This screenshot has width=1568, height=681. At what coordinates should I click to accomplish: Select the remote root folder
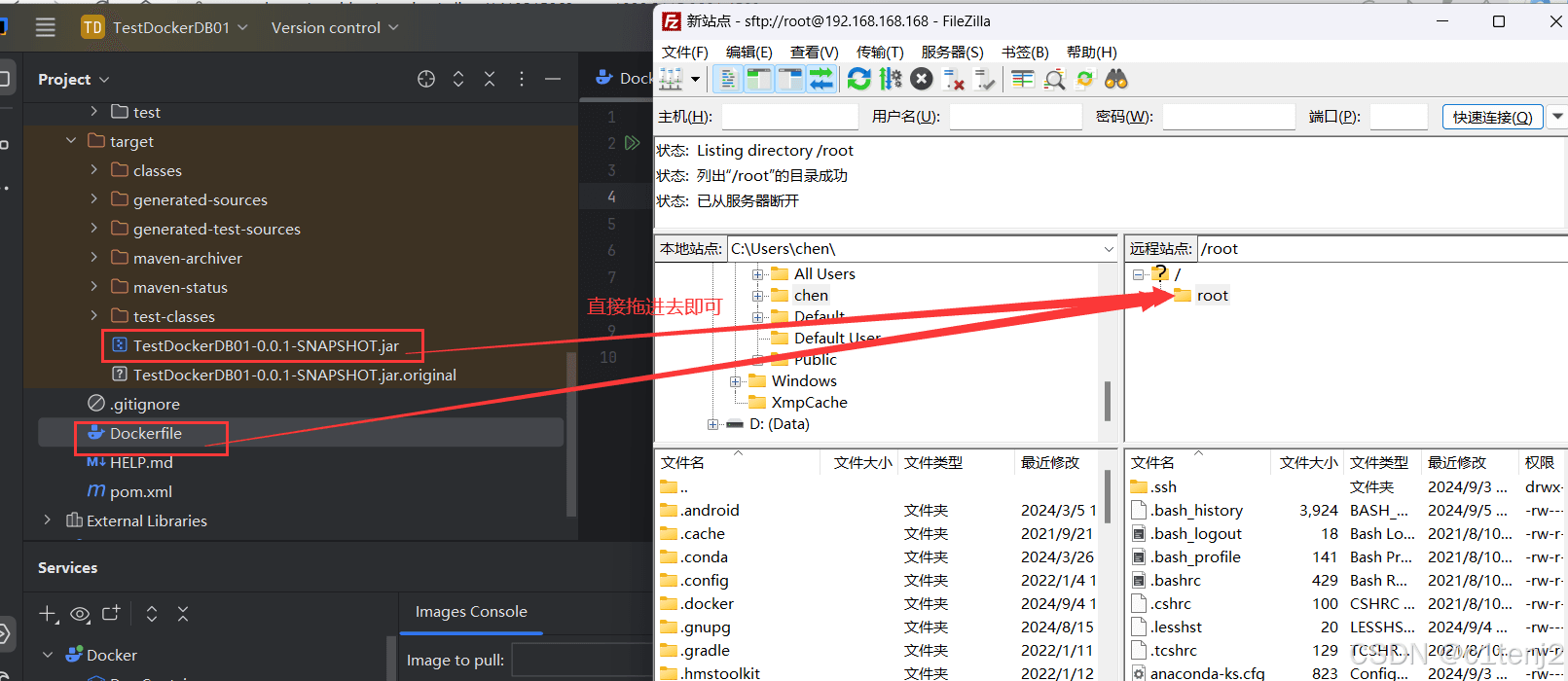[1212, 296]
